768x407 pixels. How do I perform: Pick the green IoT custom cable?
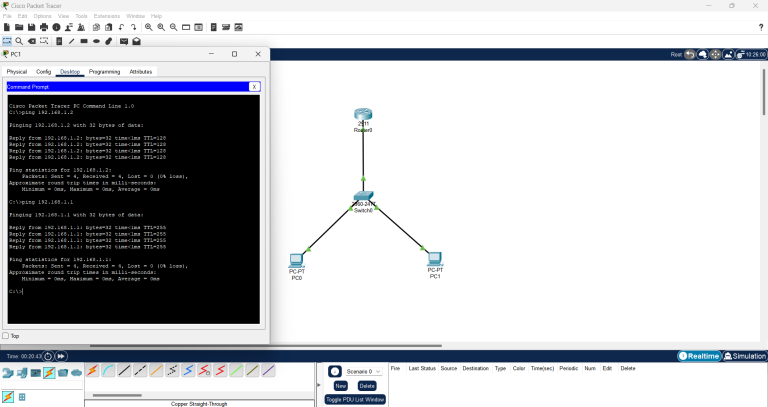237,371
